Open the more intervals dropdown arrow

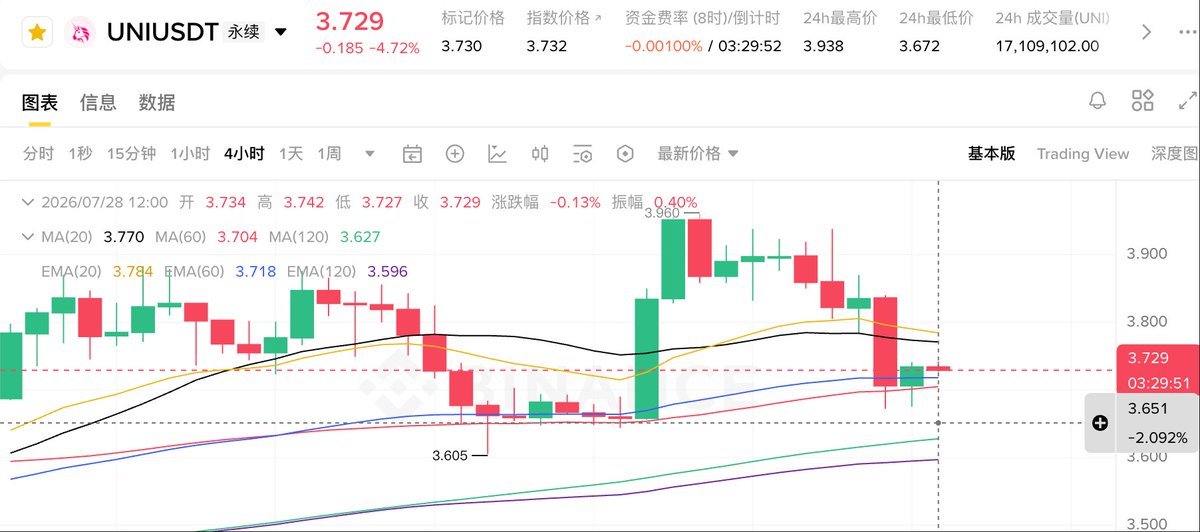[x=370, y=154]
